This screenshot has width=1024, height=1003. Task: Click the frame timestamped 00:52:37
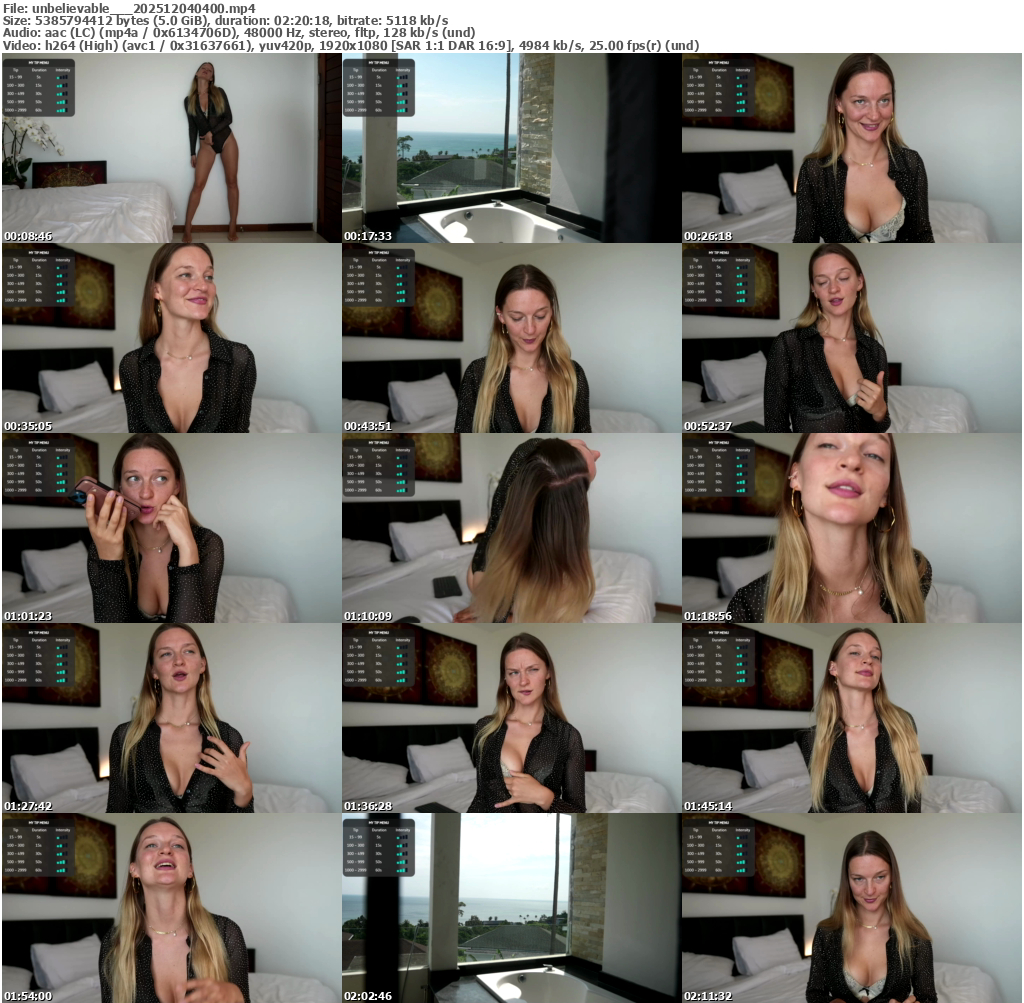point(851,338)
